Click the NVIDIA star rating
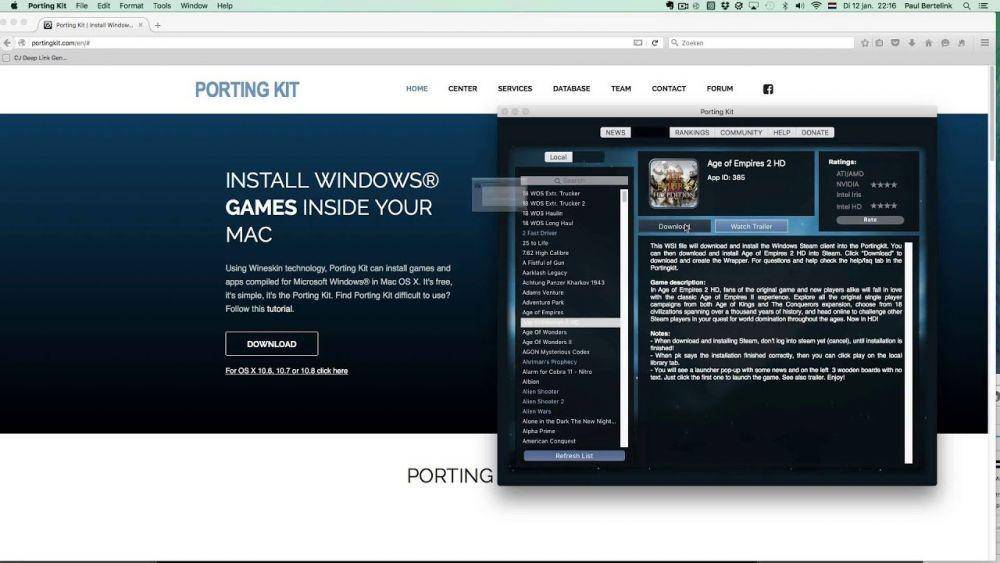1000x563 pixels. (x=884, y=185)
